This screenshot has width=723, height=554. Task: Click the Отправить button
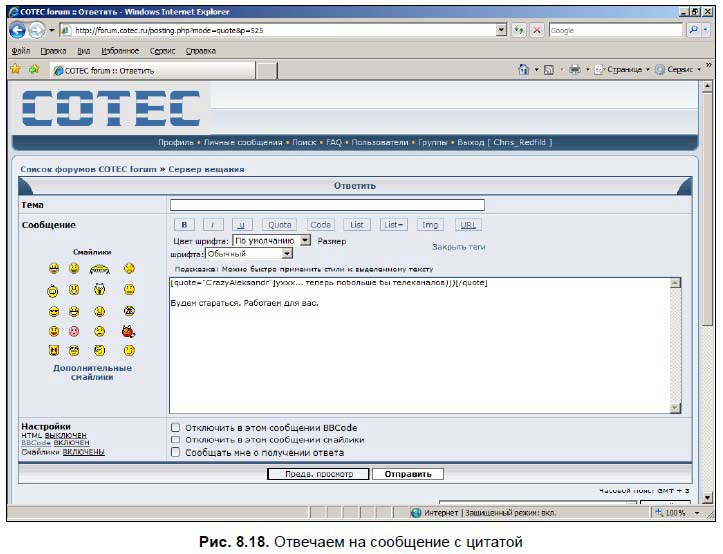(408, 474)
